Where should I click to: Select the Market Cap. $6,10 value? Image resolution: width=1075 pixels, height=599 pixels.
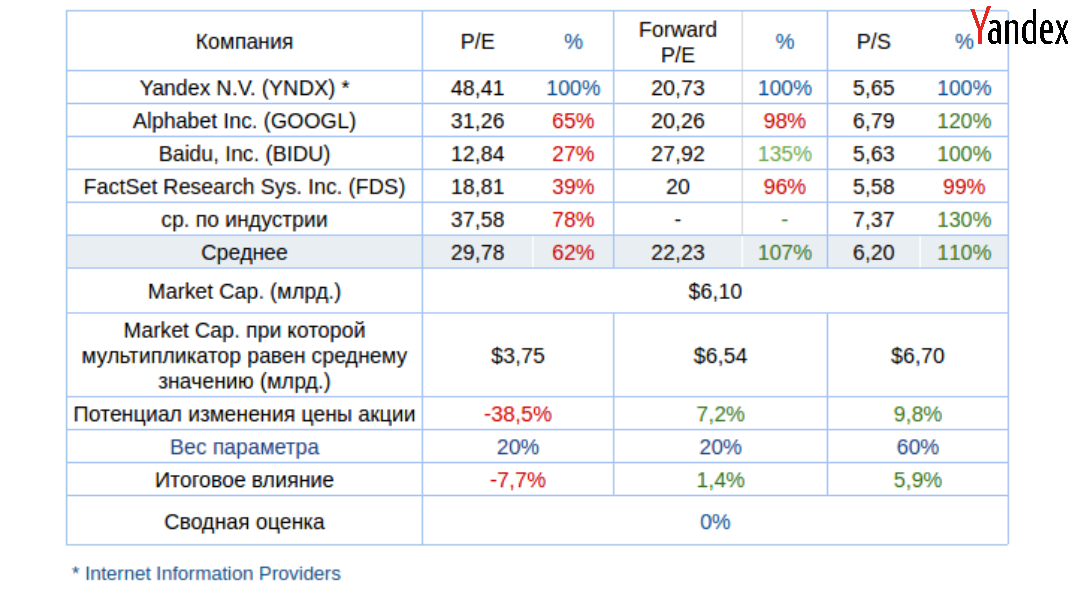click(x=715, y=292)
